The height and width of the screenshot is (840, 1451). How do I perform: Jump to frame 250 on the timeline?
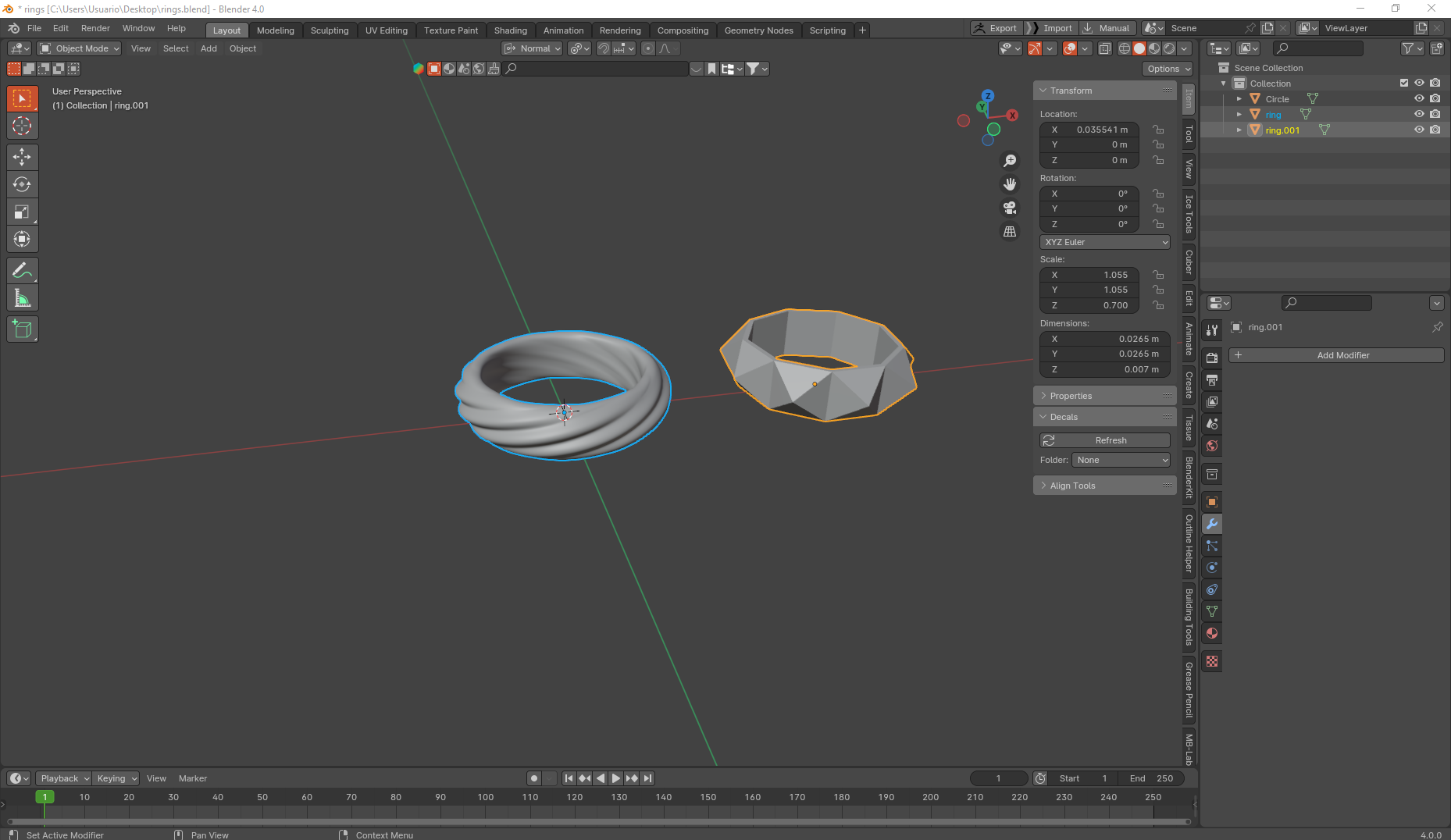pos(1153,797)
